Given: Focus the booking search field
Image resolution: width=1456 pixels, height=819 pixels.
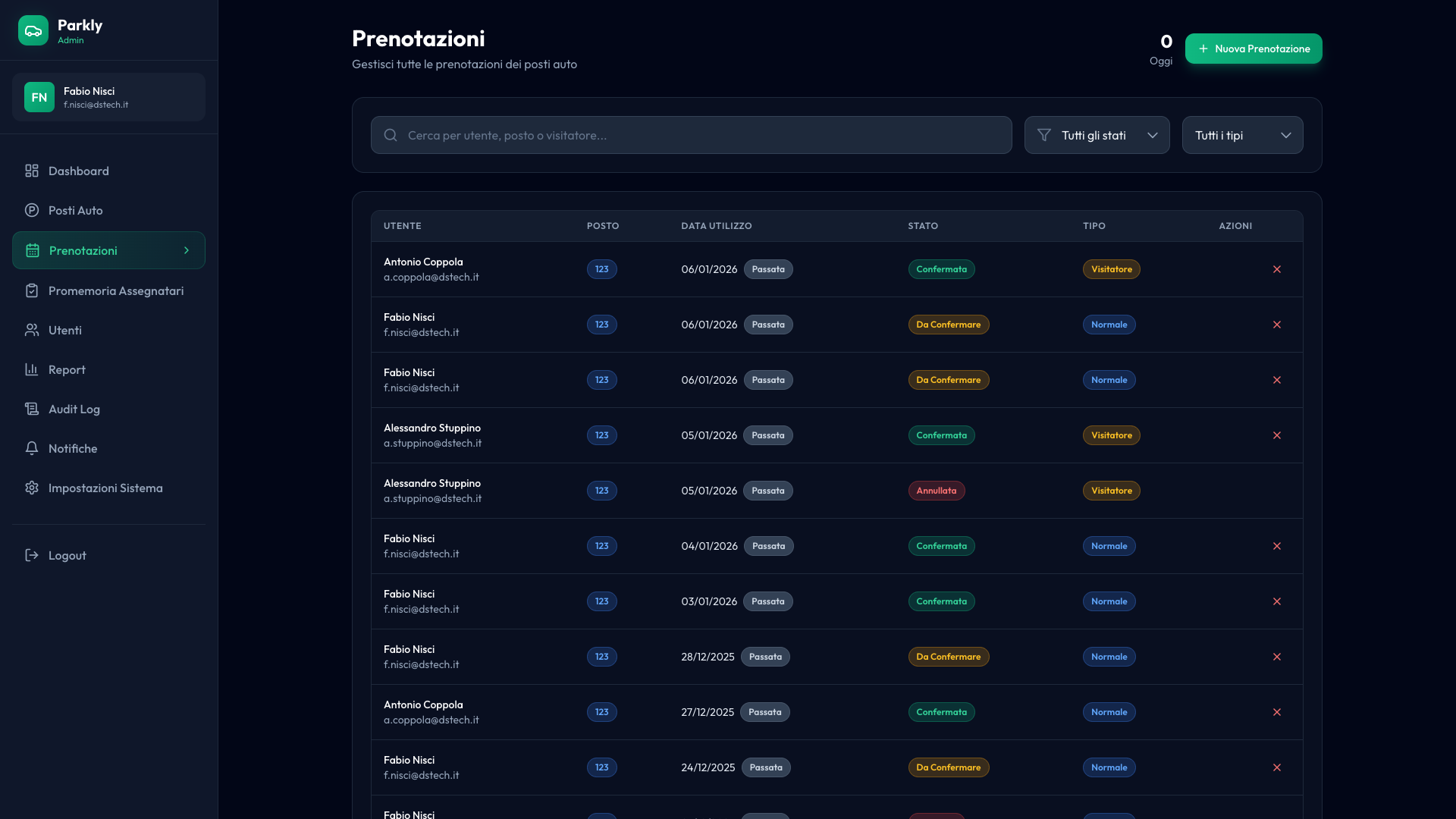Looking at the screenshot, I should (x=691, y=136).
